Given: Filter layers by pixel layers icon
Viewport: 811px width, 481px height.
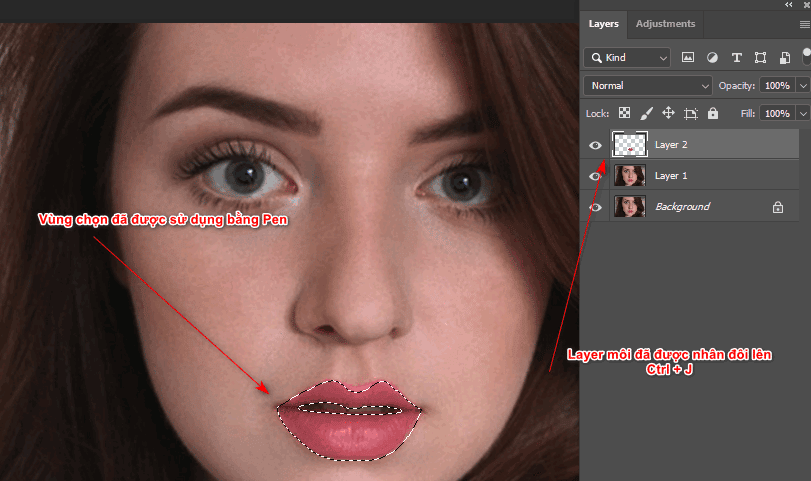Looking at the screenshot, I should [687, 57].
